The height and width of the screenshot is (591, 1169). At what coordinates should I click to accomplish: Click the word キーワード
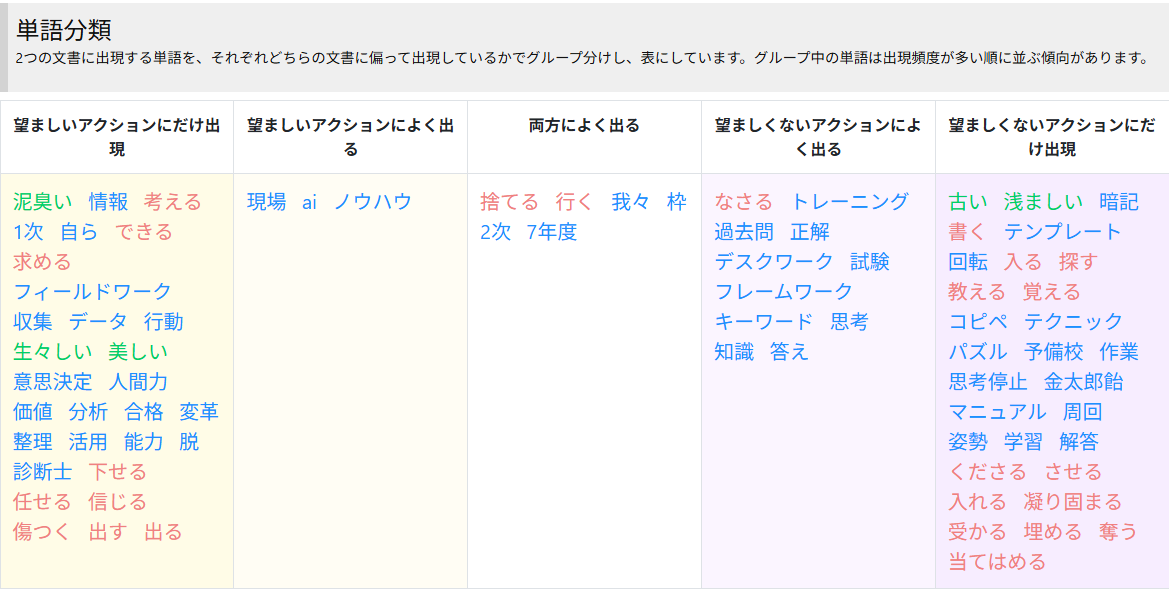[x=763, y=322]
